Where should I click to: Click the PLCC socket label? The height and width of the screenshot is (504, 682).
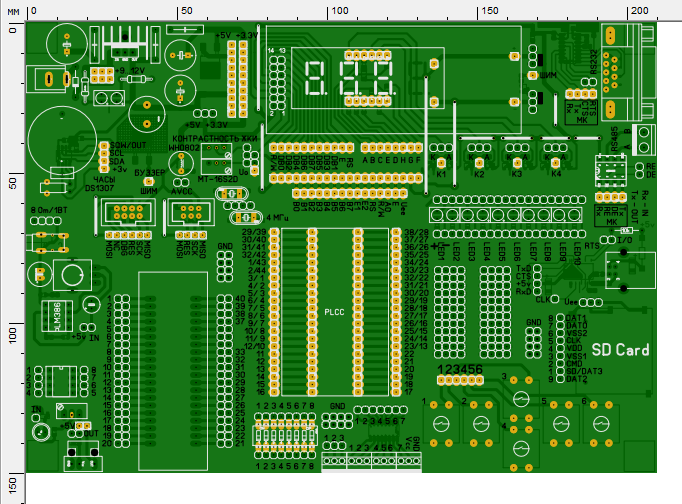[x=334, y=313]
